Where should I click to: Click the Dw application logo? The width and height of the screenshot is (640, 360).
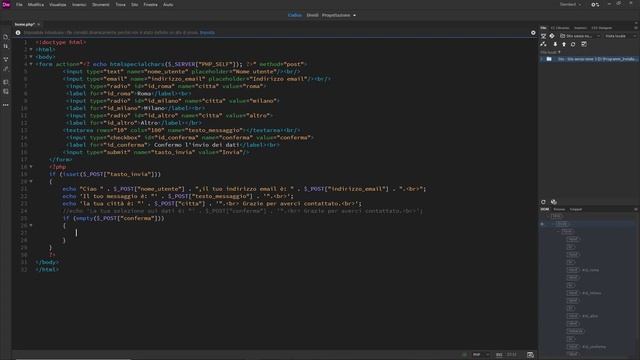click(6, 4)
